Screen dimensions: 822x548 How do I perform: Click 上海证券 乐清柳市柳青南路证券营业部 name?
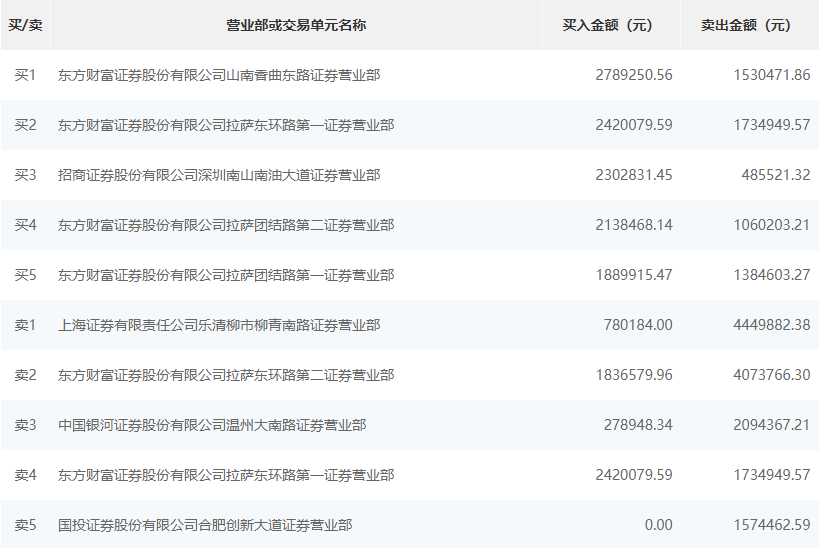pyautogui.click(x=219, y=325)
